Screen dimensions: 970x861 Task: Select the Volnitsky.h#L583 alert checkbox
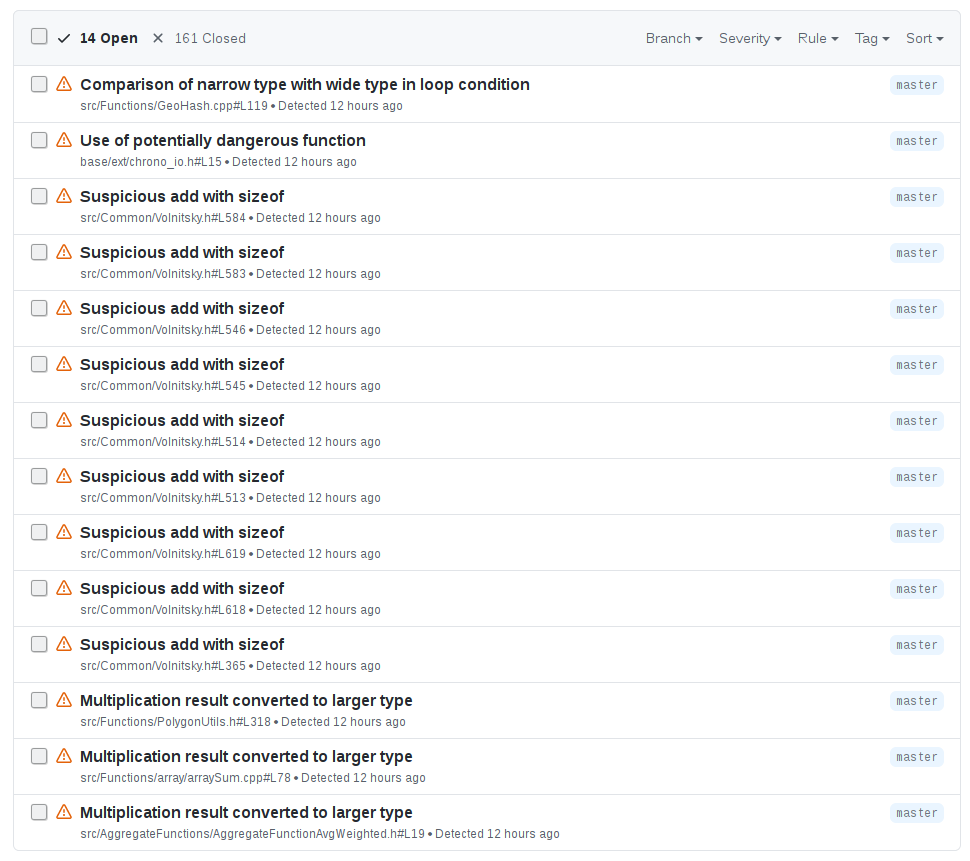pos(39,252)
